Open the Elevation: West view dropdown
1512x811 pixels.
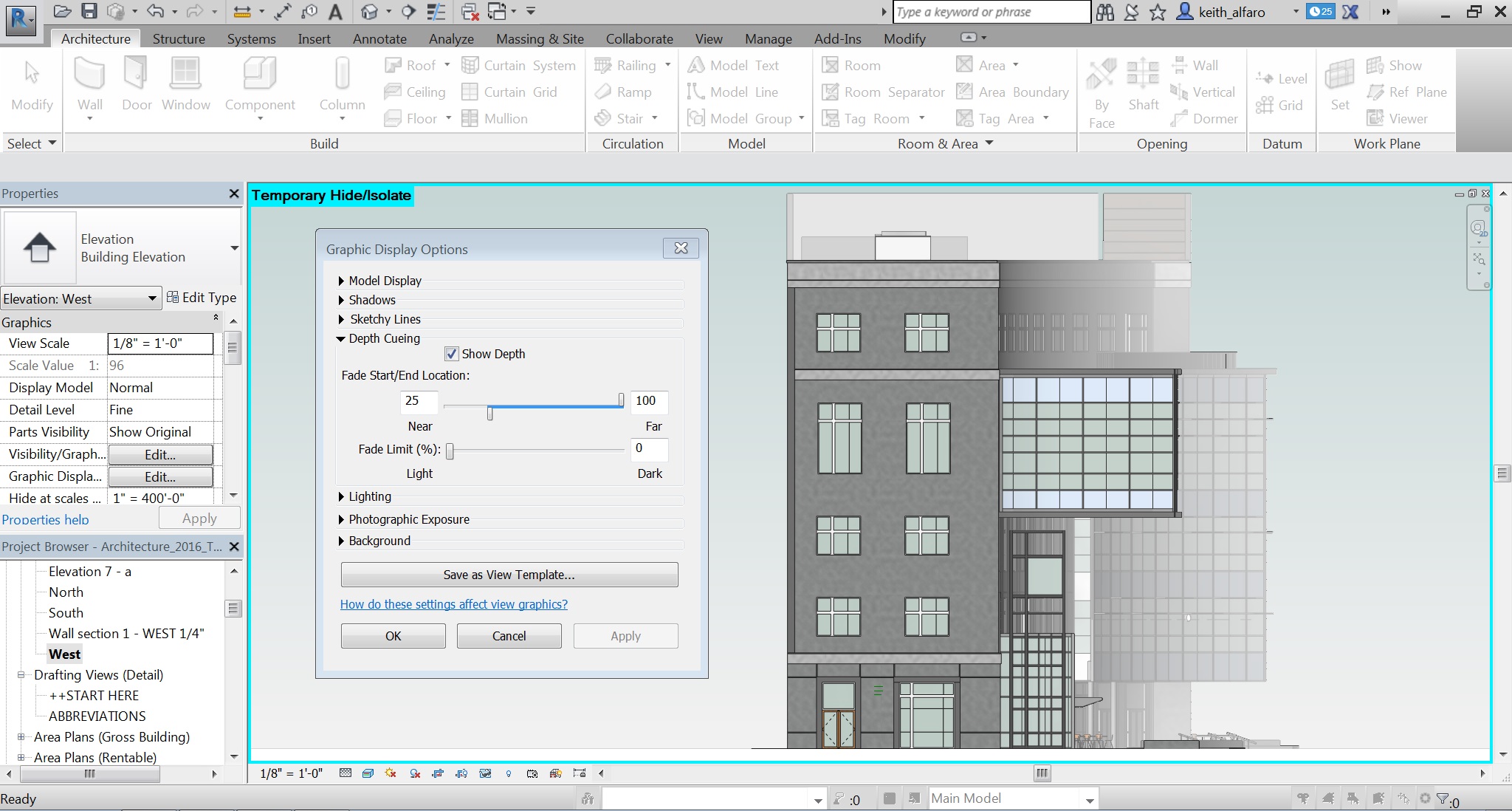(x=152, y=298)
